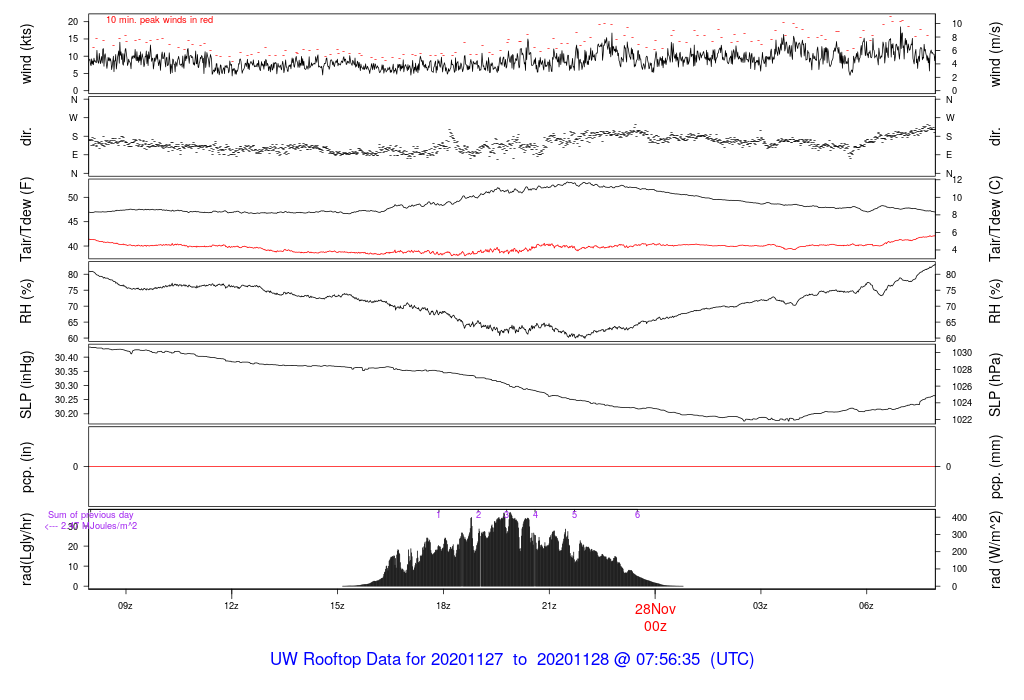Click the "400" W/m^2 tick value
The height and width of the screenshot is (700, 1024).
coord(959,517)
